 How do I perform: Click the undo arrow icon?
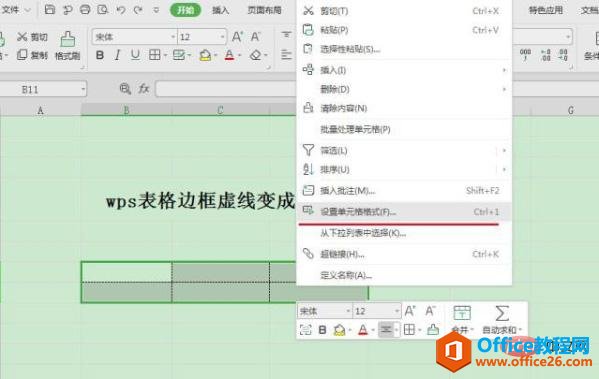coord(121,10)
